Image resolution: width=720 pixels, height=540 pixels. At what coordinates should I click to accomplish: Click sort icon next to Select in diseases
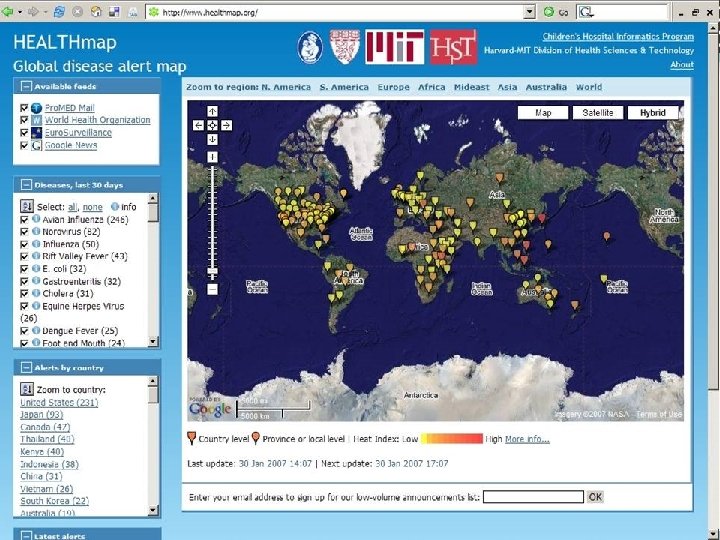coord(27,206)
